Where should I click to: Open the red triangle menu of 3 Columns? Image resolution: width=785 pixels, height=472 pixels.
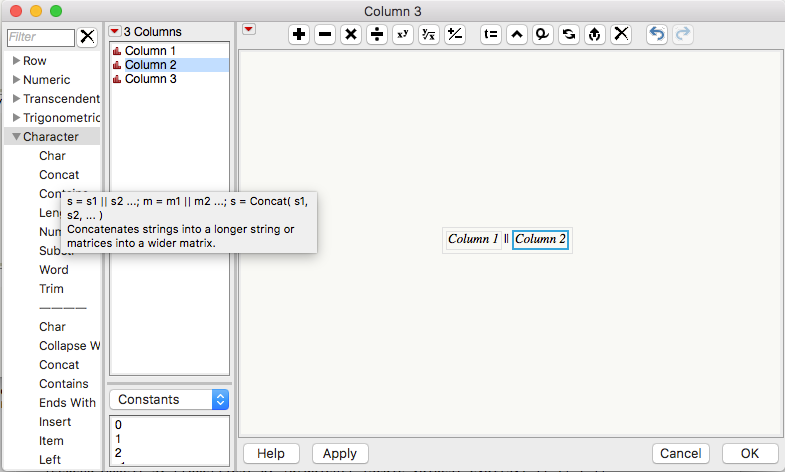coord(115,32)
